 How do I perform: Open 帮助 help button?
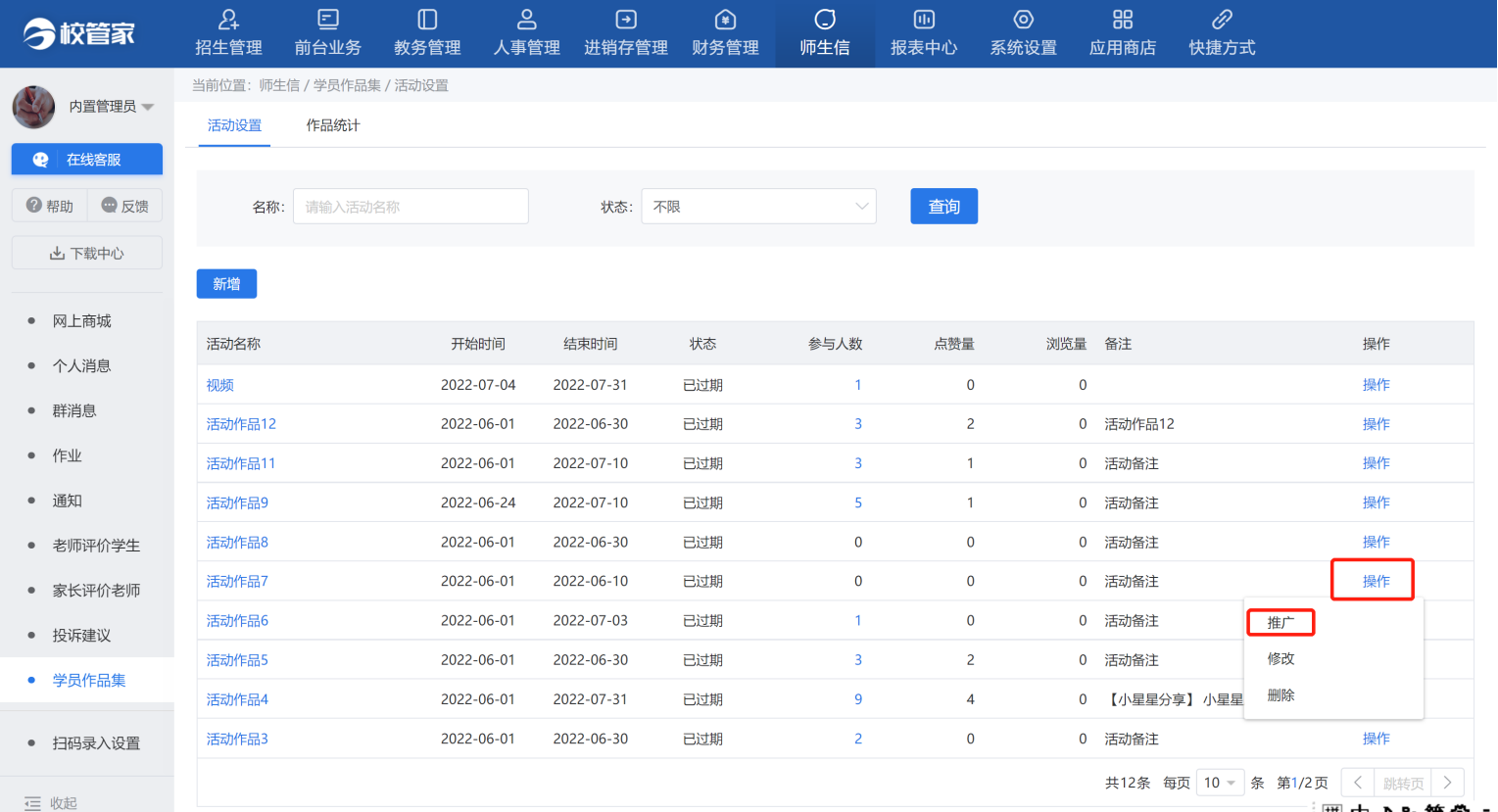(x=49, y=206)
